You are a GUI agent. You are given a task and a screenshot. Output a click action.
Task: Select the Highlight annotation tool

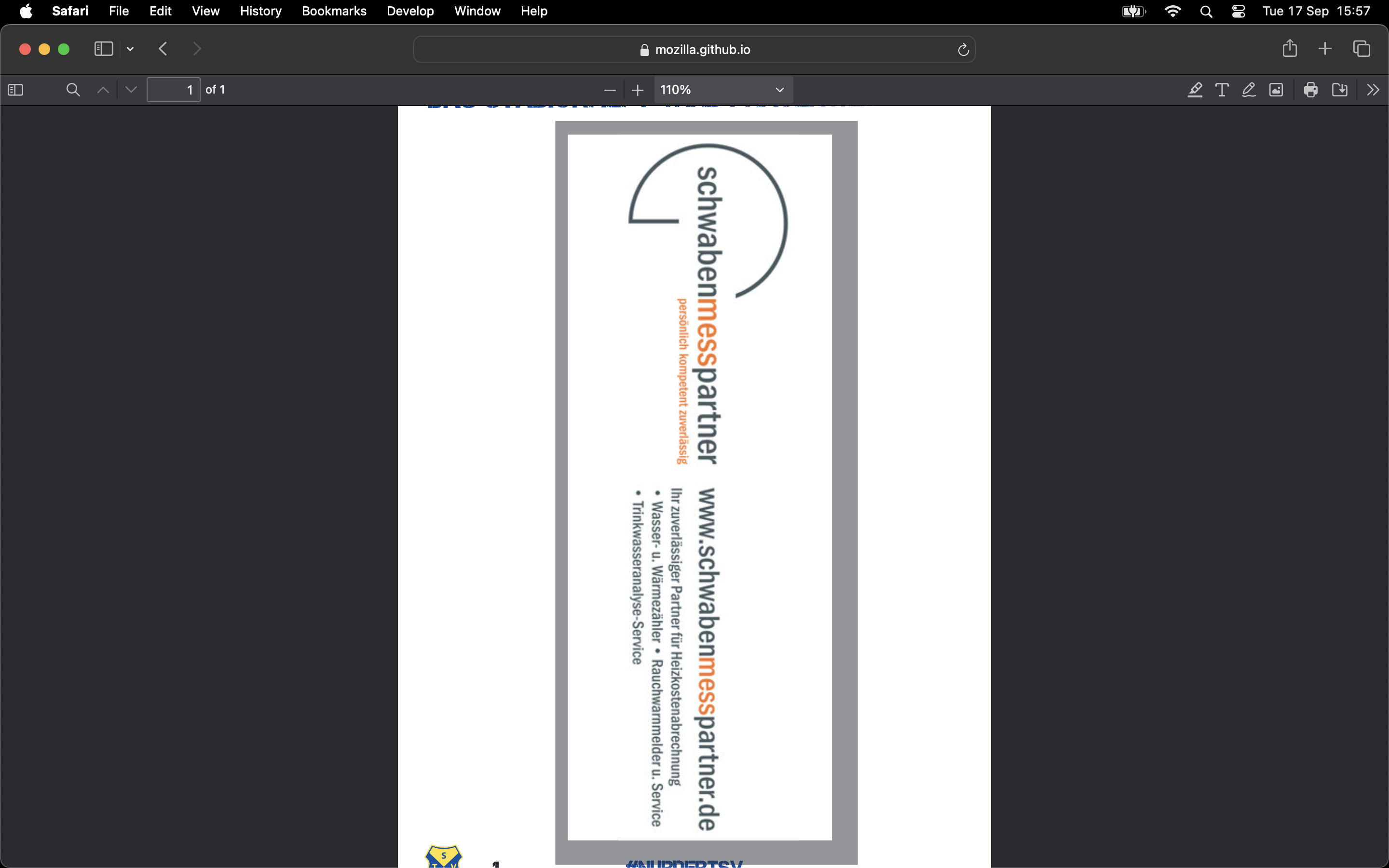point(1195,90)
